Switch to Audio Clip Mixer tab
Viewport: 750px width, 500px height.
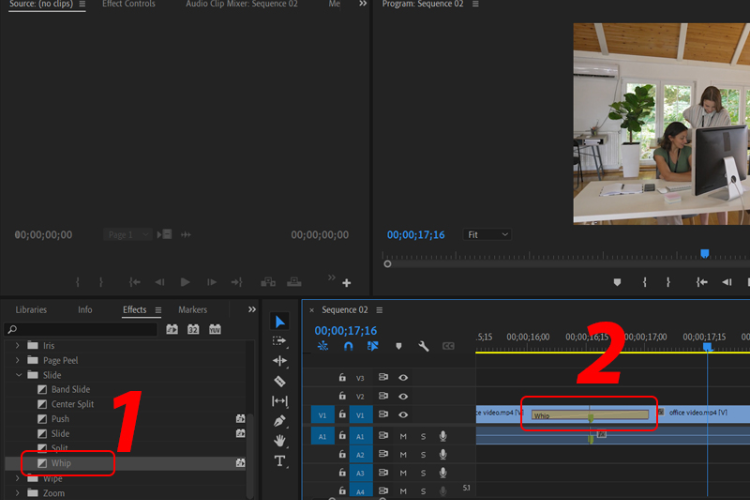242,4
